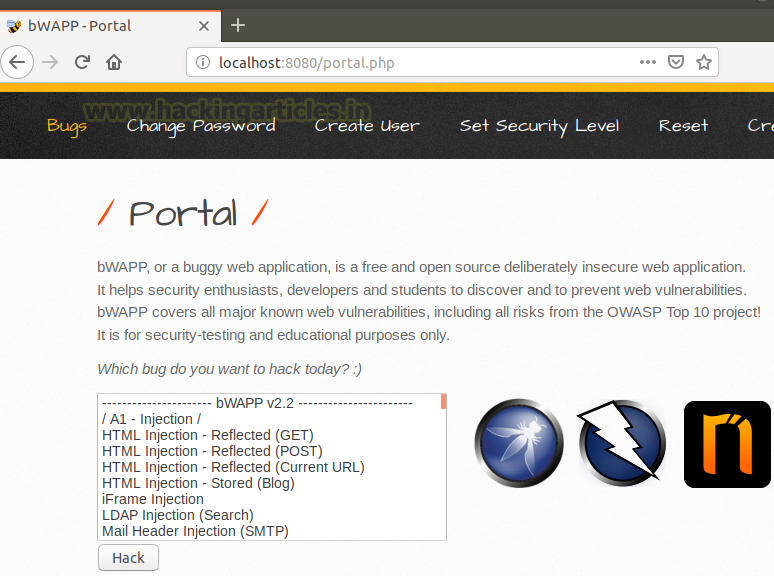Choose LDAP Injection (Search) from list
Screen dimensions: 774x576
click(177, 515)
